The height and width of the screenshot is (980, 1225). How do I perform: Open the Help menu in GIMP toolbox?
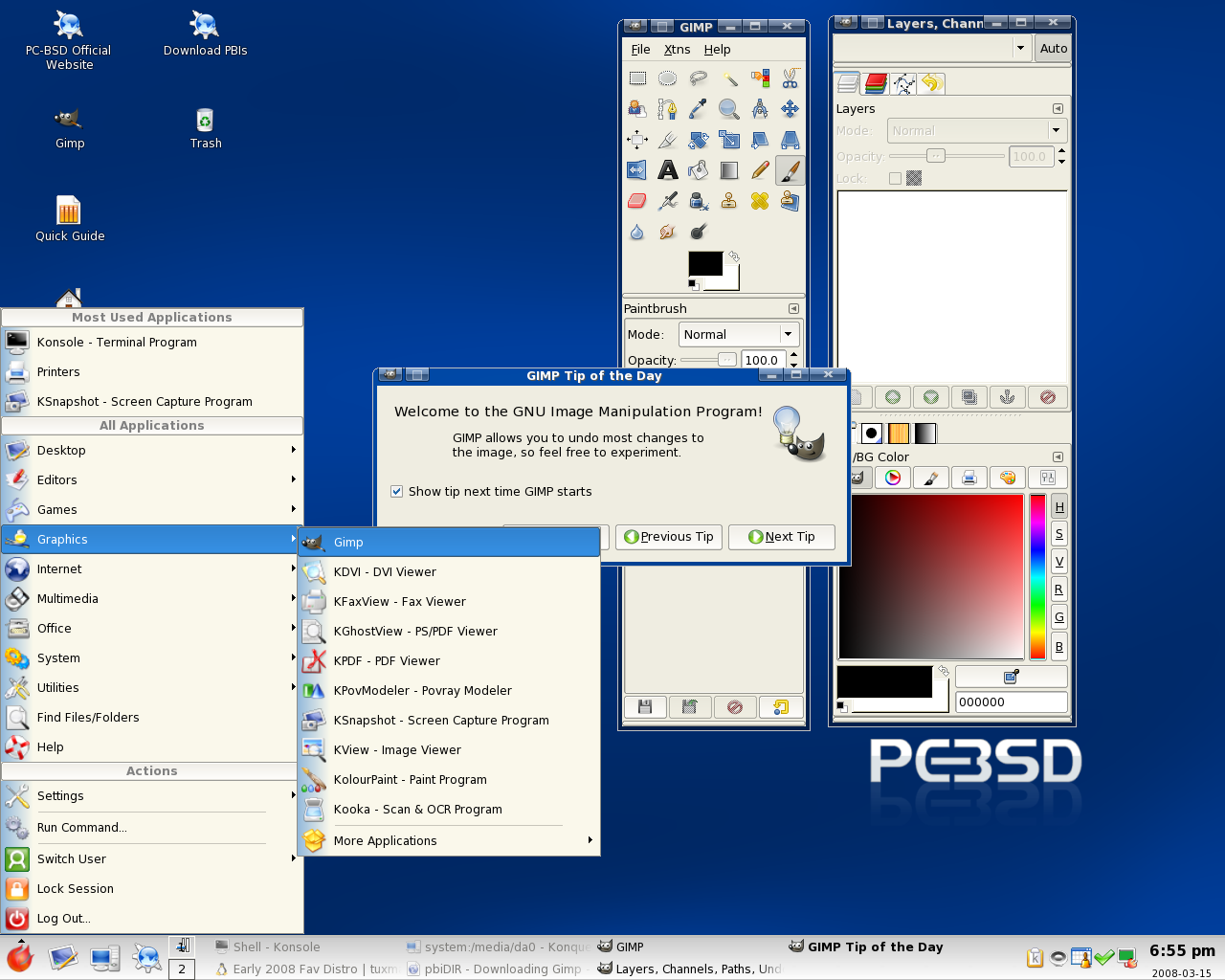point(717,50)
